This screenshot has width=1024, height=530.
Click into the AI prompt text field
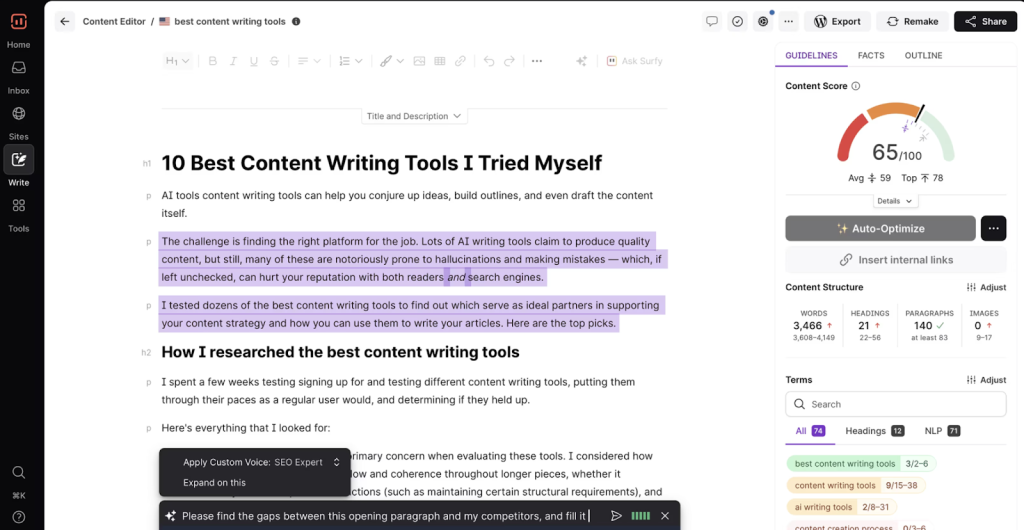[385, 516]
